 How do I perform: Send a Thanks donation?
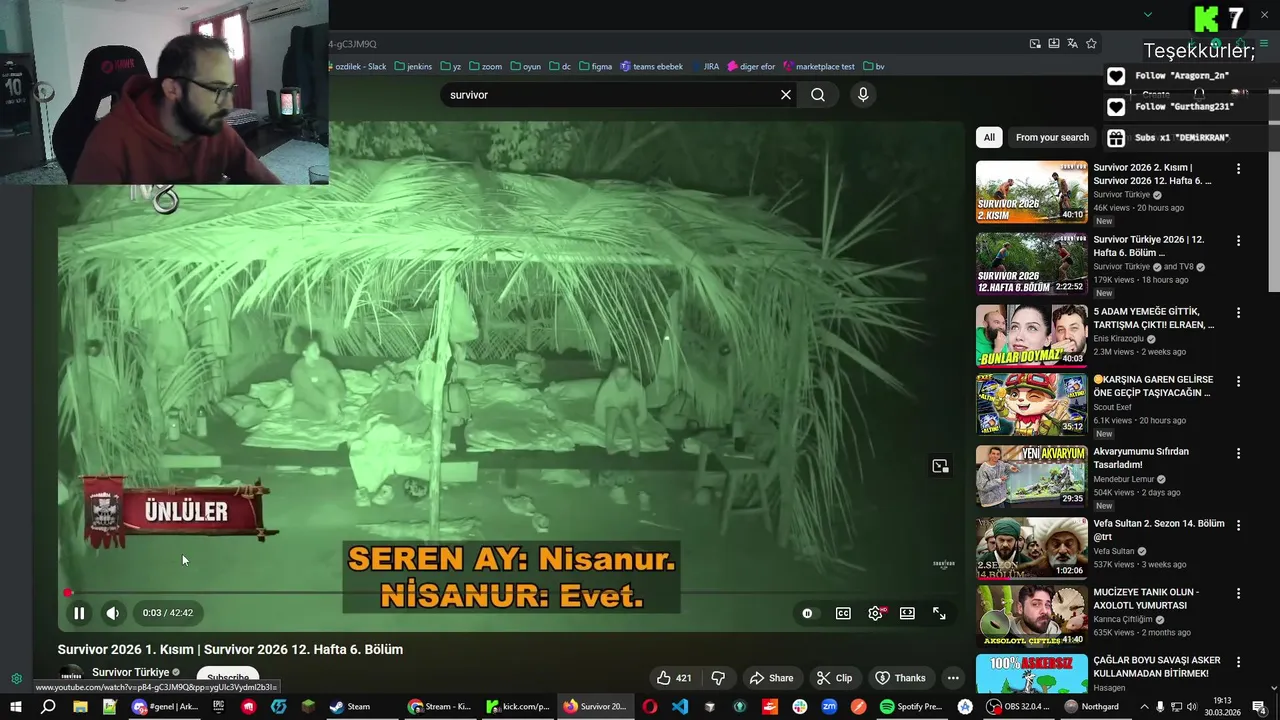900,678
